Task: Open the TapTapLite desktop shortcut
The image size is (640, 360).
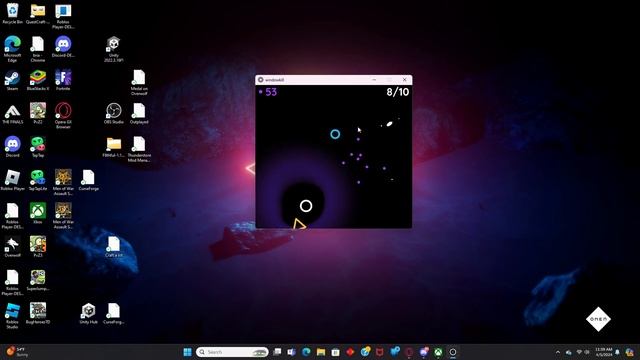Action: pyautogui.click(x=38, y=180)
